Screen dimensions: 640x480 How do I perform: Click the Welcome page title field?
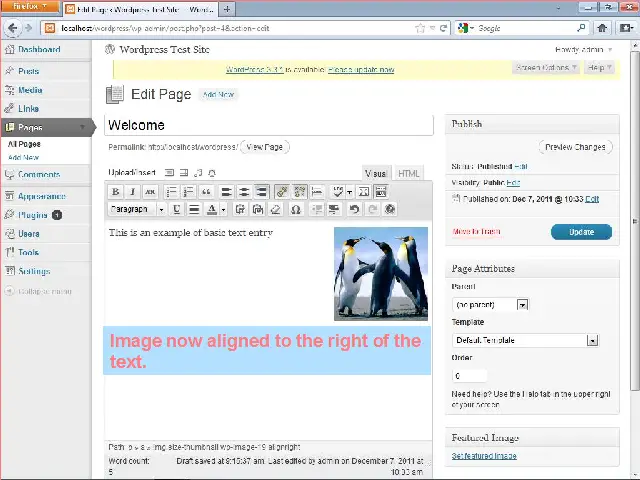269,125
